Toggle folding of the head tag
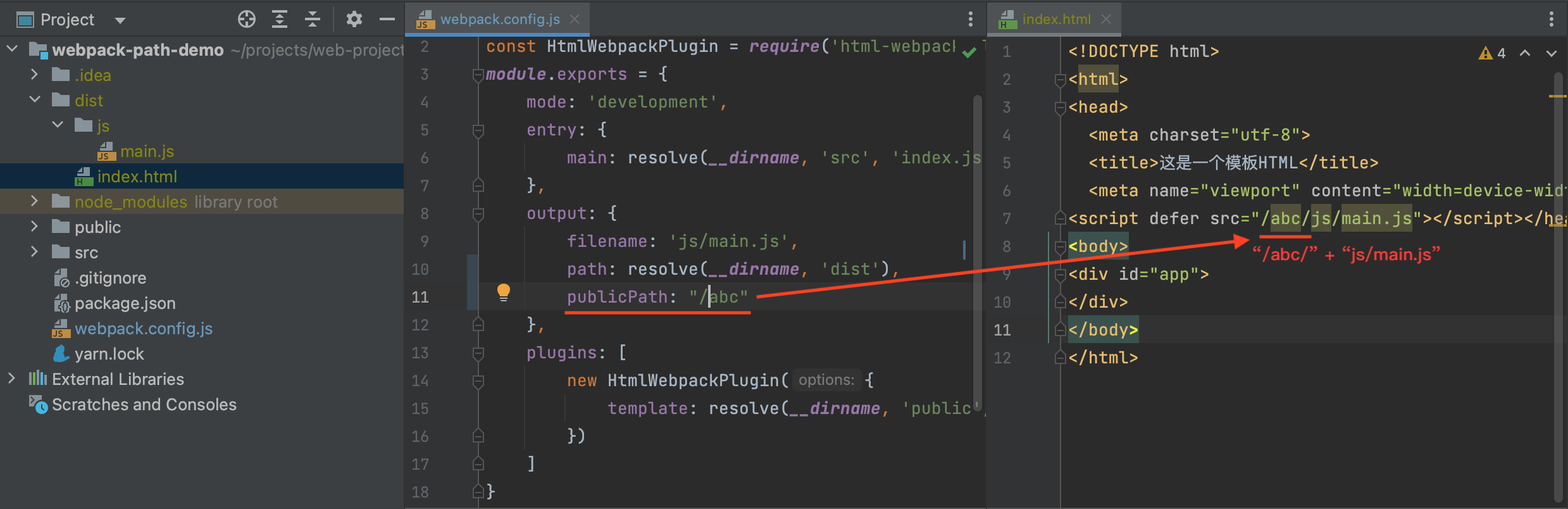The height and width of the screenshot is (509, 1568). [x=1061, y=108]
